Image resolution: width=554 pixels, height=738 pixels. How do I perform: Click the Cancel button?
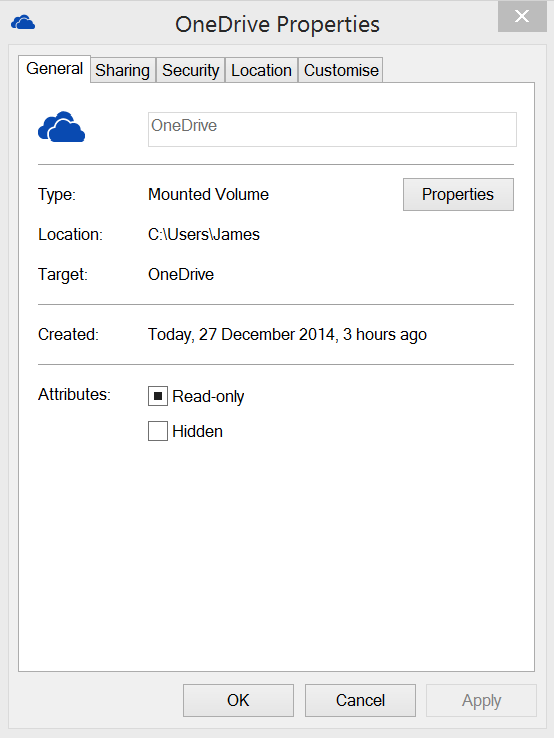pos(360,700)
